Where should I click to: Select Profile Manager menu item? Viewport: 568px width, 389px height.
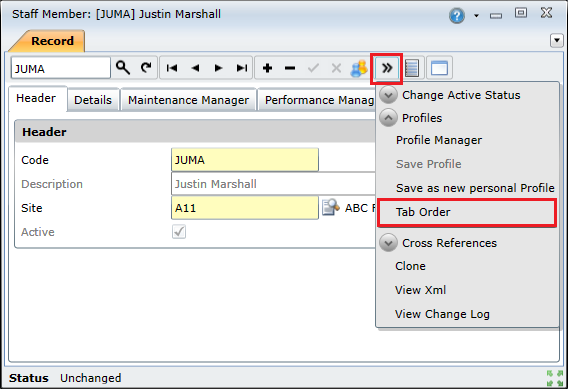click(x=439, y=140)
